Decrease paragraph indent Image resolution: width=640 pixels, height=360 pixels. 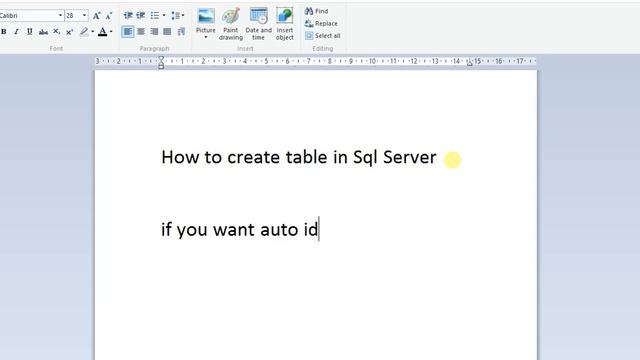click(x=128, y=16)
